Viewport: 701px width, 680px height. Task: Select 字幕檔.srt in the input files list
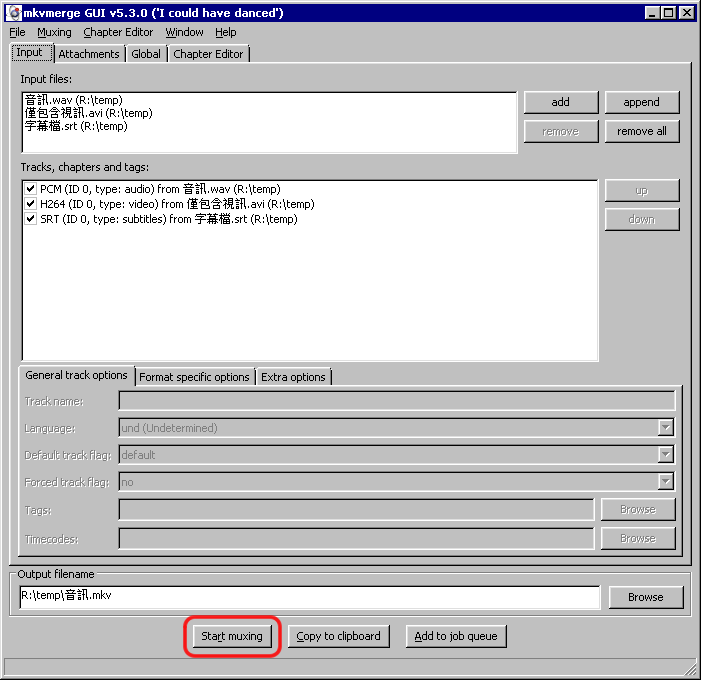click(76, 126)
